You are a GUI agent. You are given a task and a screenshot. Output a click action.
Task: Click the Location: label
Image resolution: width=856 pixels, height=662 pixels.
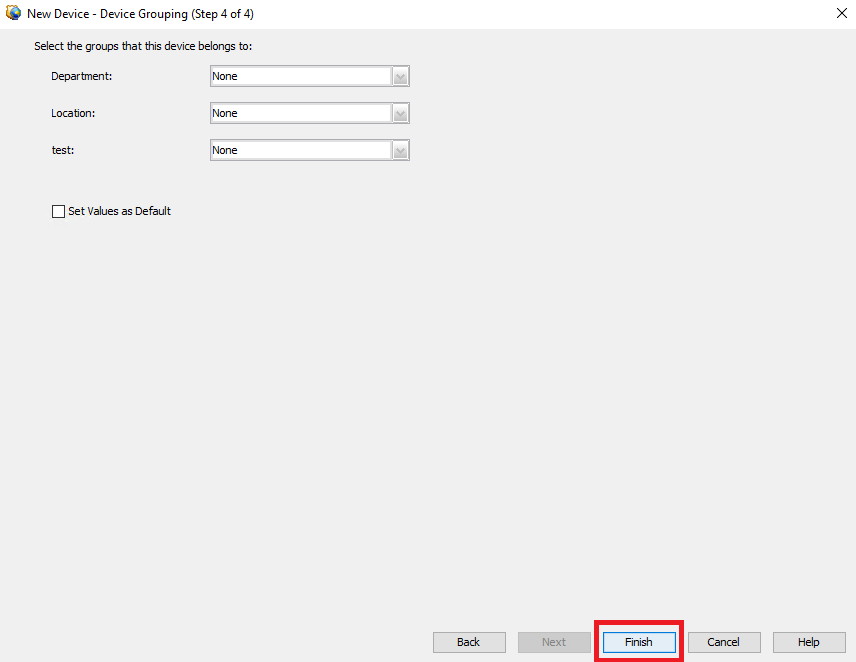73,114
